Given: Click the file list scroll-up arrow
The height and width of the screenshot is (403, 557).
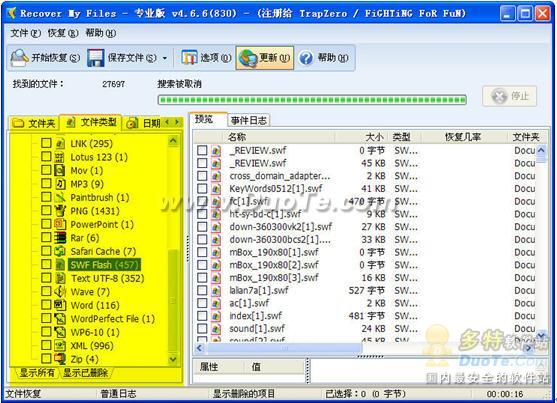Looking at the screenshot, I should (541, 150).
